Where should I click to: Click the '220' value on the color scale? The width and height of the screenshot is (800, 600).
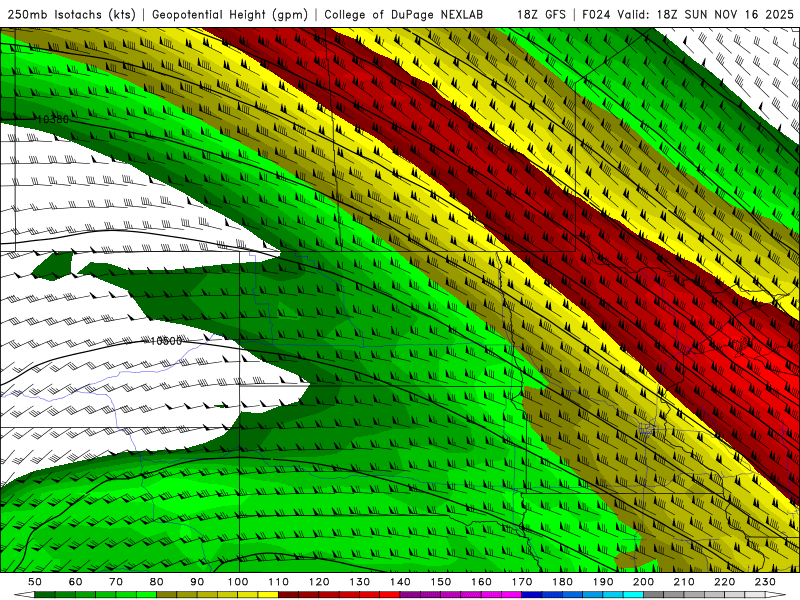click(724, 582)
